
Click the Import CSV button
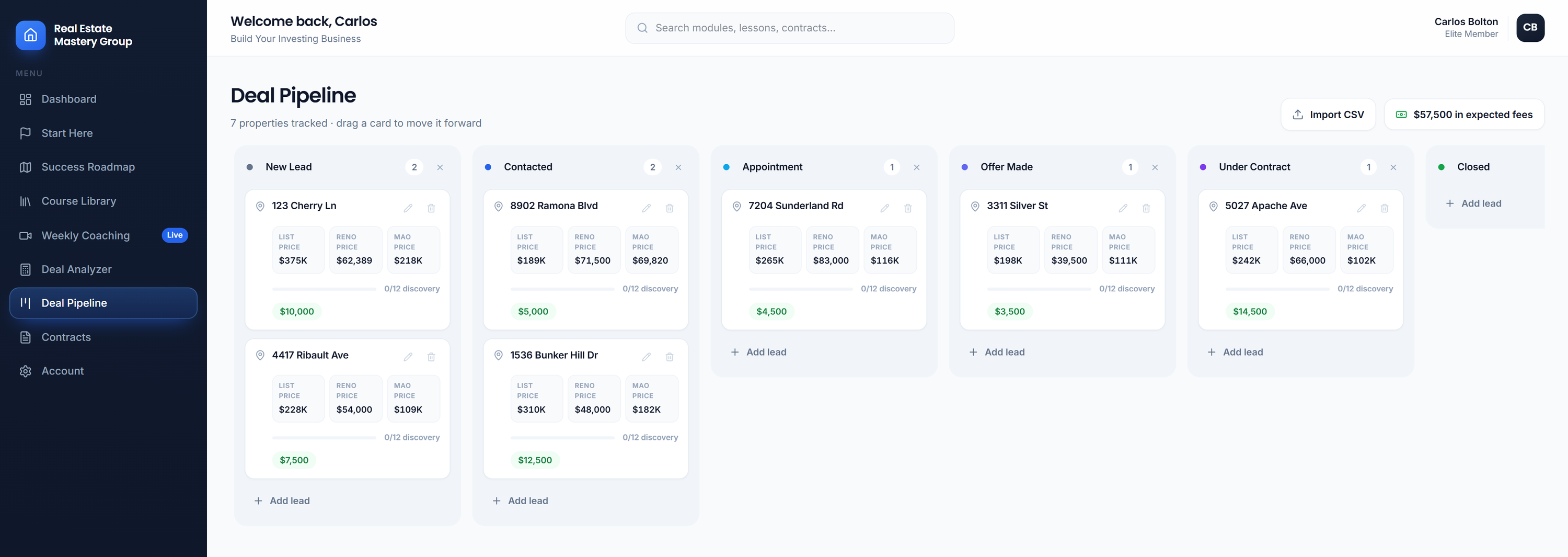click(1328, 115)
